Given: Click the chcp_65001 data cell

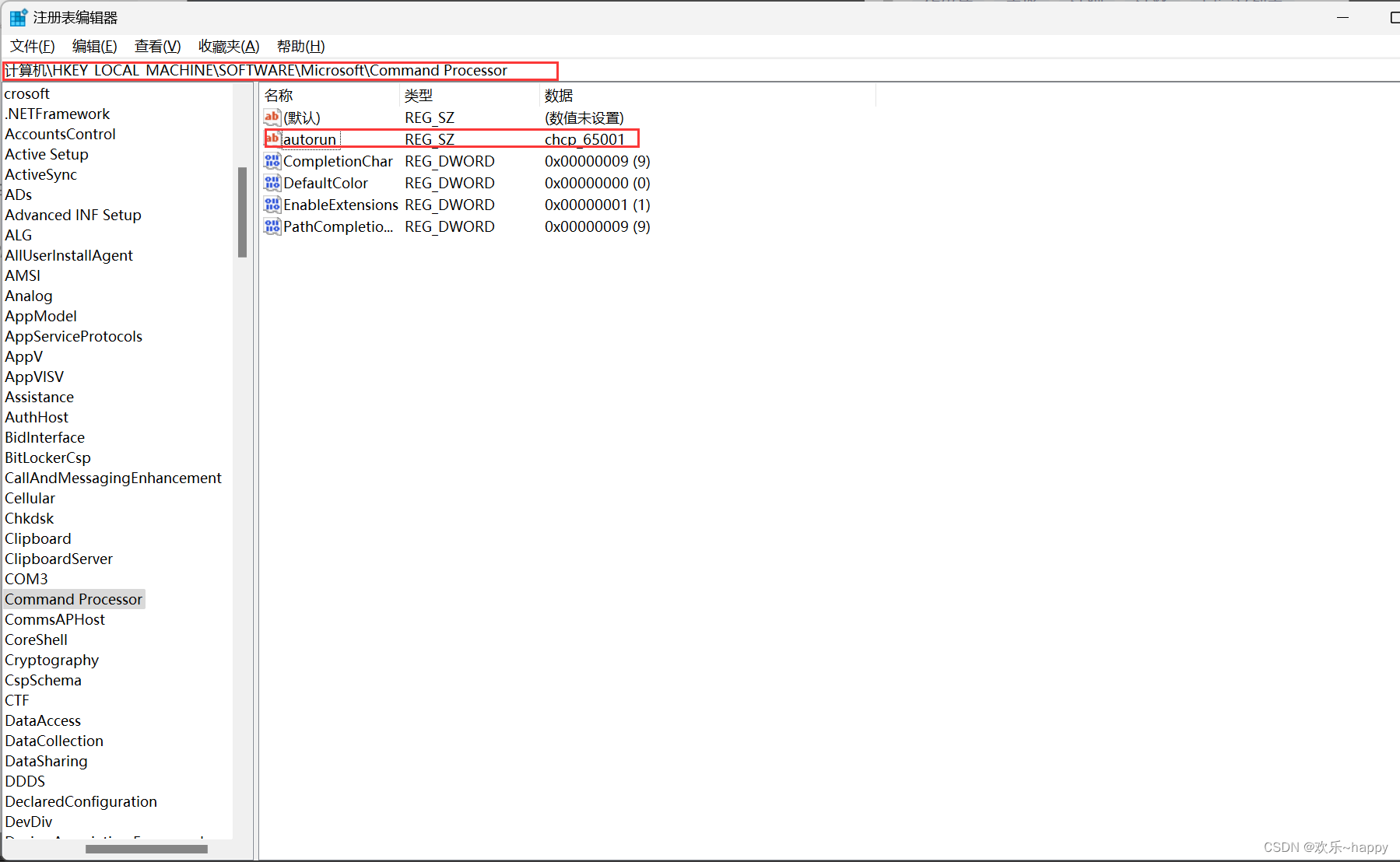Looking at the screenshot, I should click(584, 139).
